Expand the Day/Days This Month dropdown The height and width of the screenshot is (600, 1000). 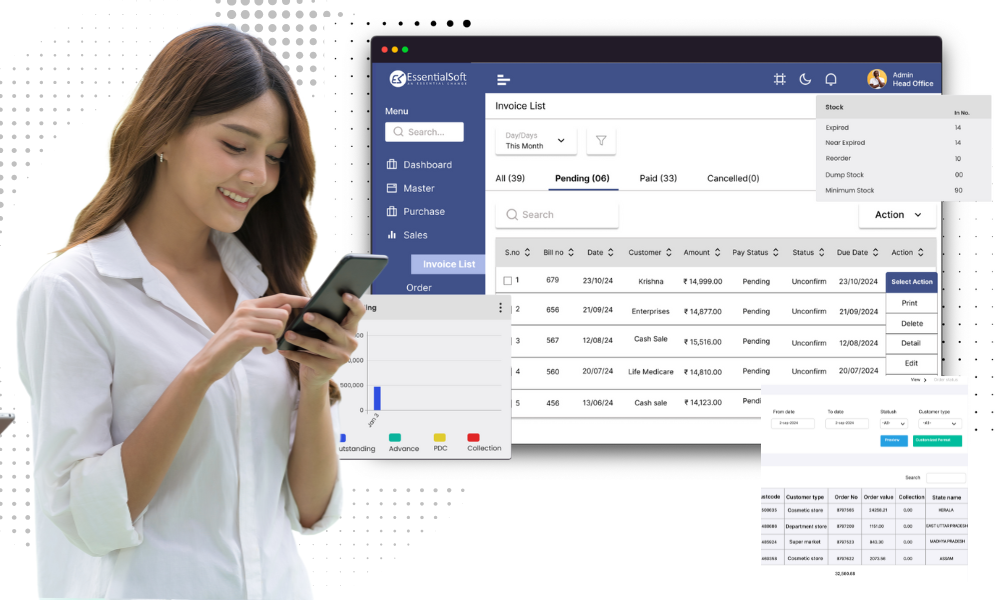pyautogui.click(x=535, y=141)
